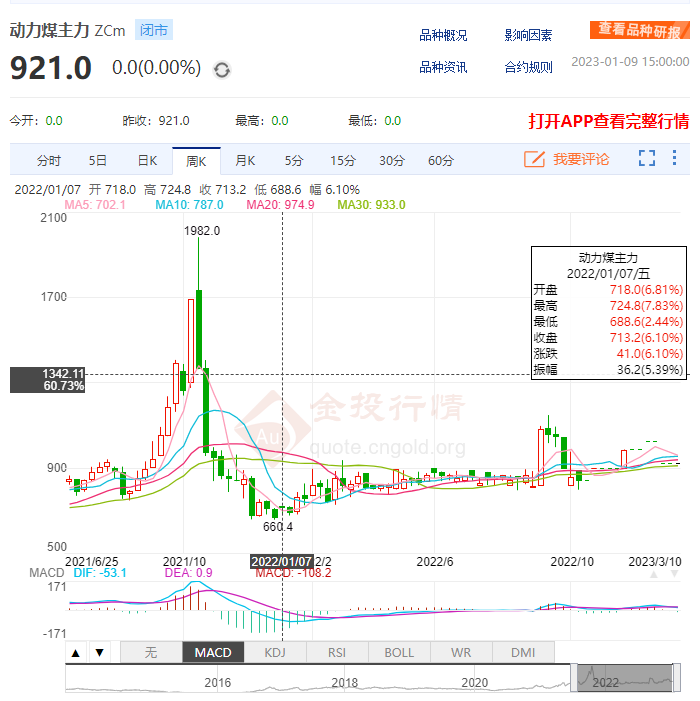Open the 品种概况 link
700x701 pixels.
pos(443,35)
